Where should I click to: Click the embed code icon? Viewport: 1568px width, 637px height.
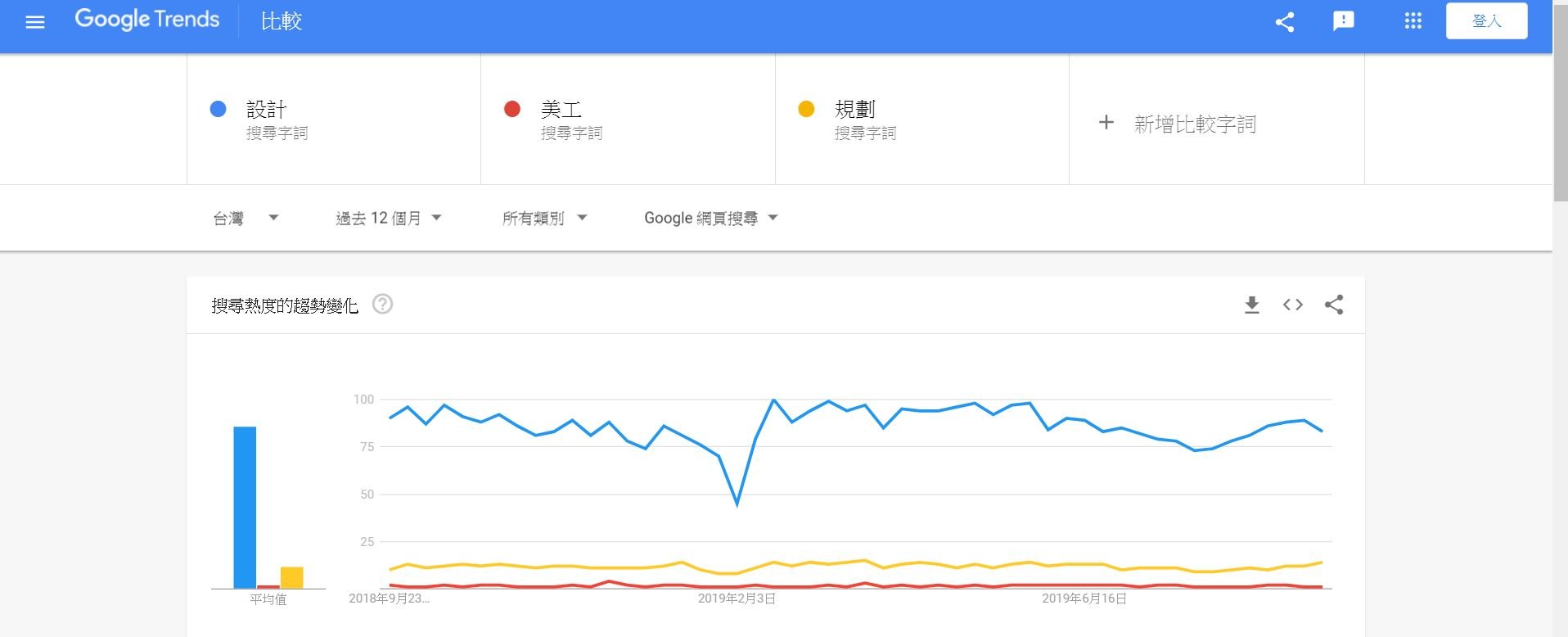(1293, 305)
